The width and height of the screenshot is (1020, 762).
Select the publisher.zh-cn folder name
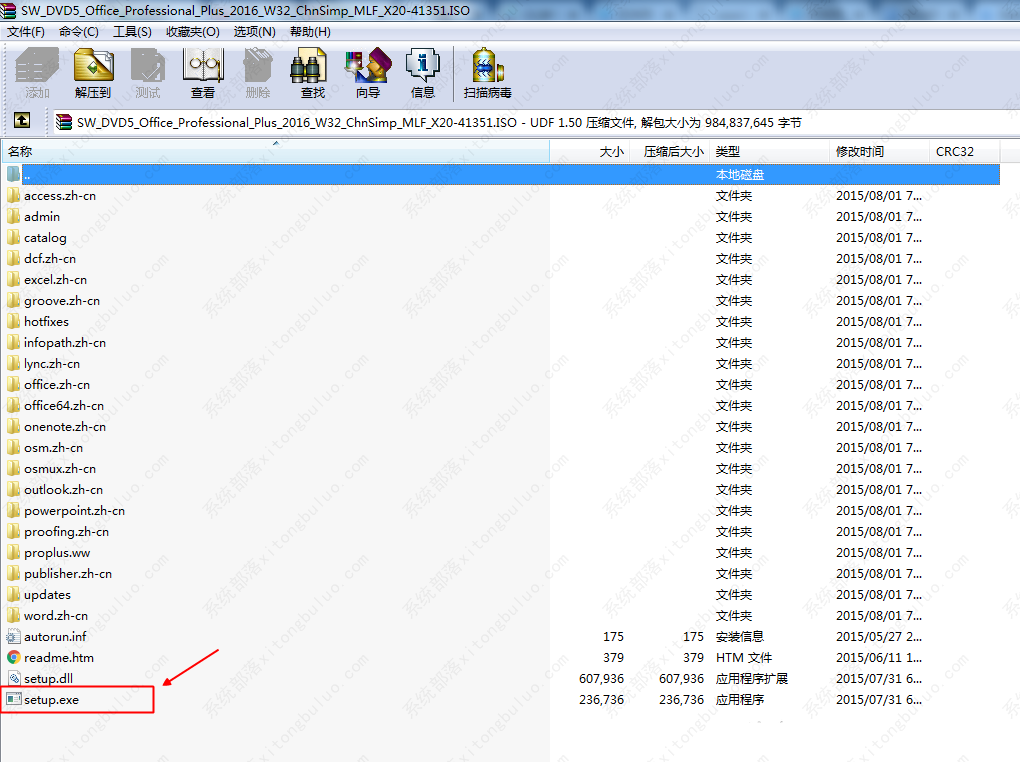pos(68,573)
